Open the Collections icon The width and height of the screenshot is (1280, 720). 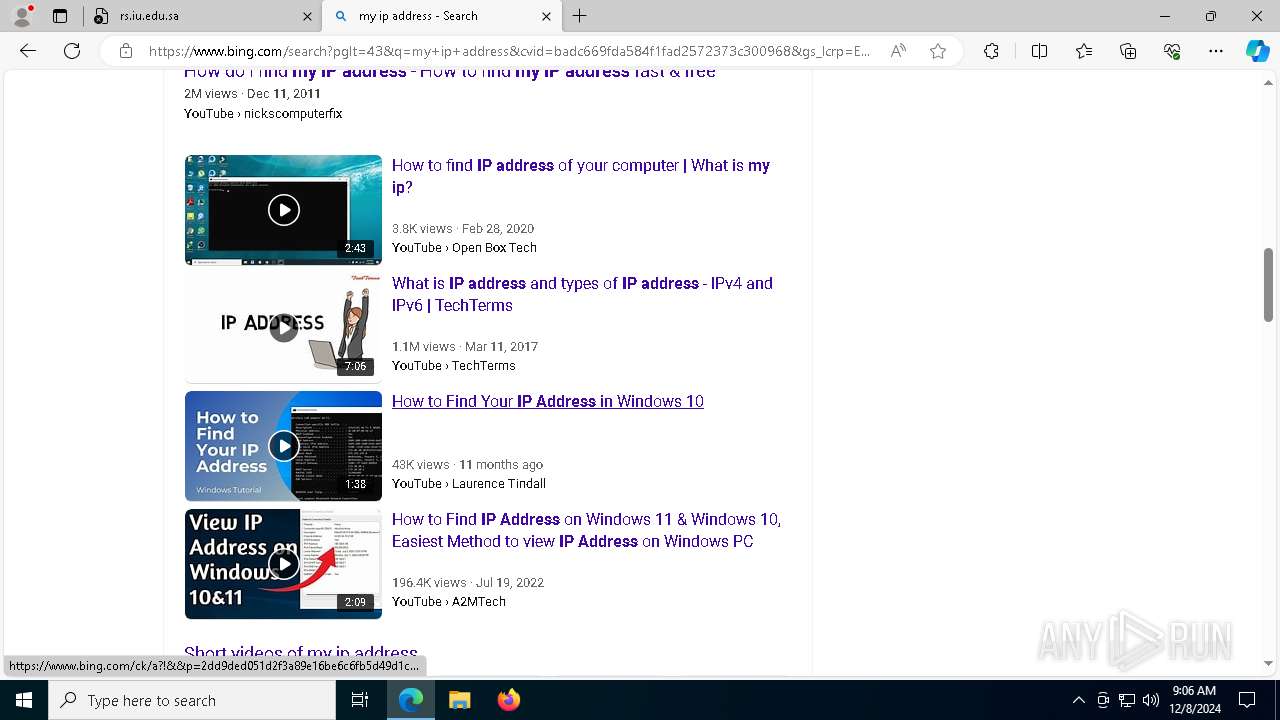(1128, 51)
